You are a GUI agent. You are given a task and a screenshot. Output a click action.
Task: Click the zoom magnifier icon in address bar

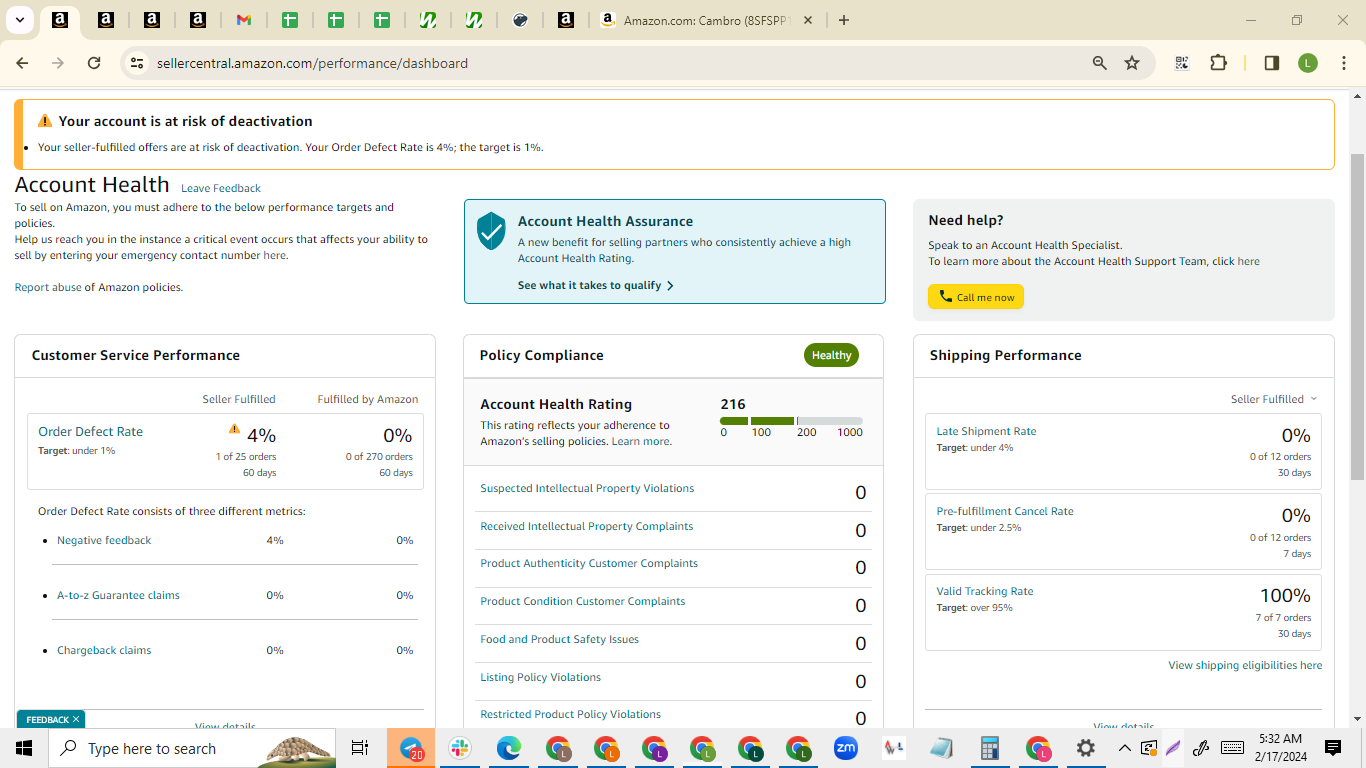tap(1100, 63)
